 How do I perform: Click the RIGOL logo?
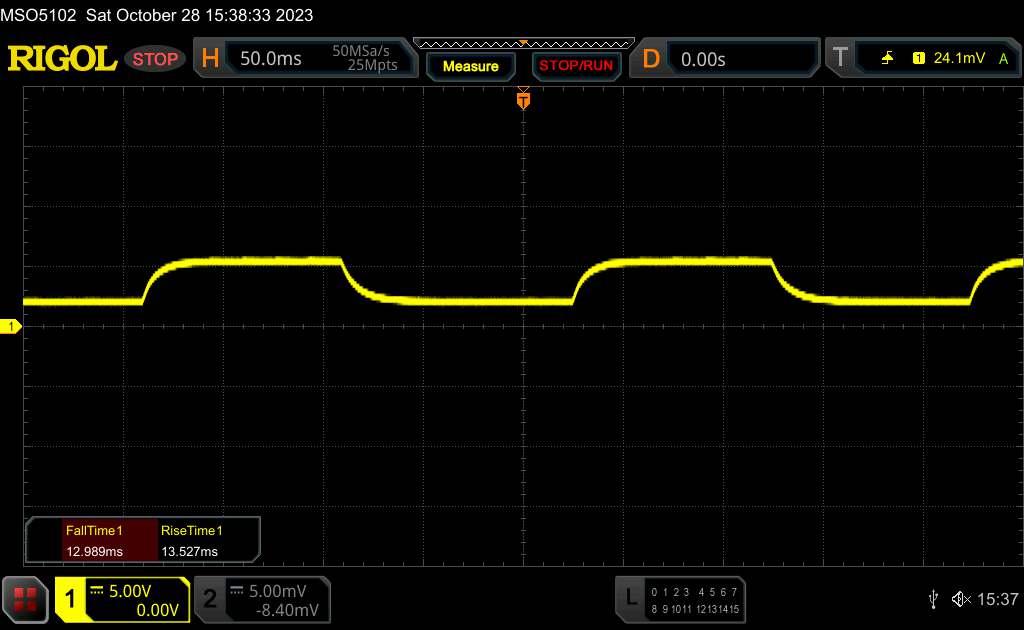(62, 59)
